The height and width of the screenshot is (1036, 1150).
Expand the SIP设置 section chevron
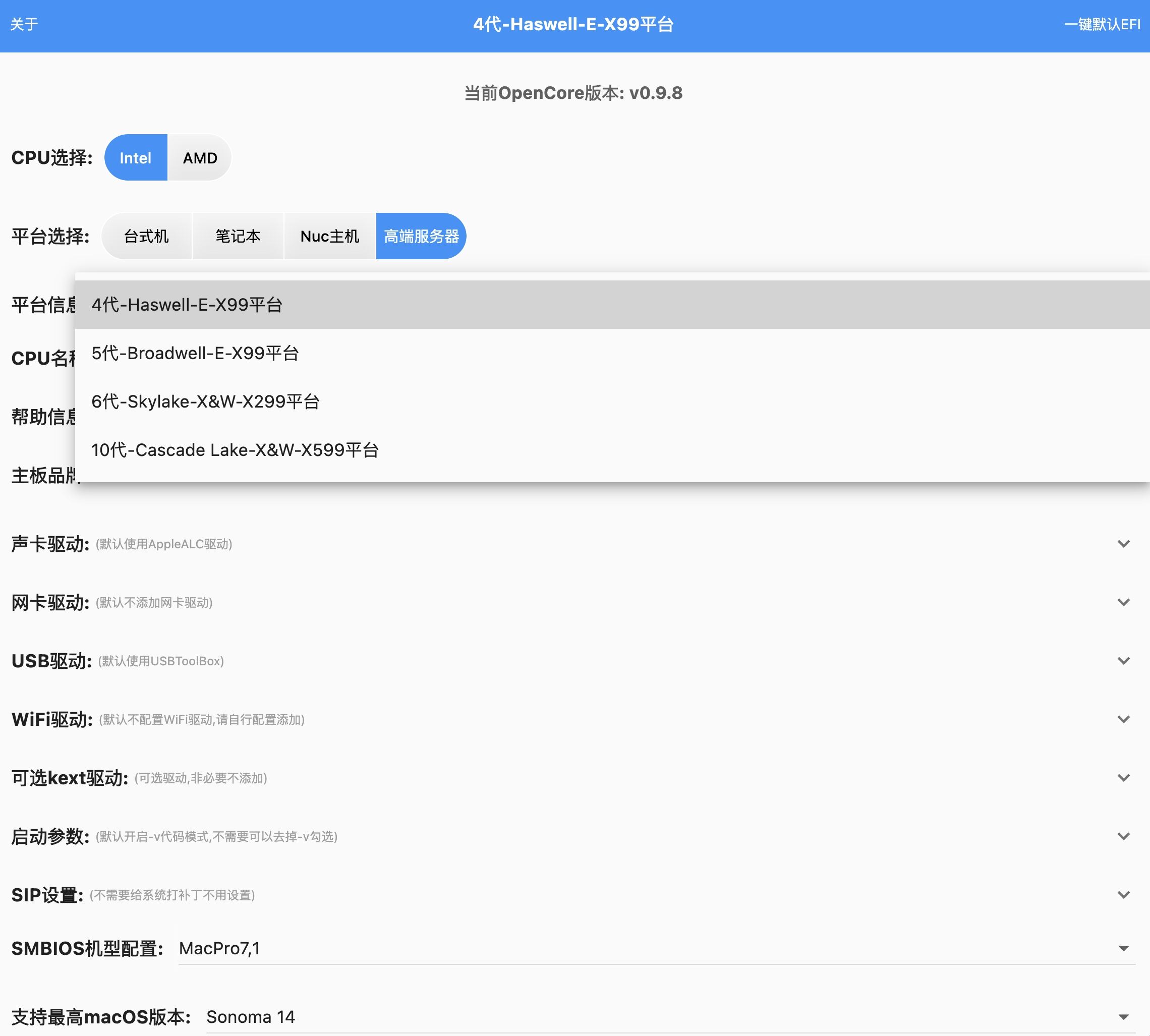[x=1123, y=895]
